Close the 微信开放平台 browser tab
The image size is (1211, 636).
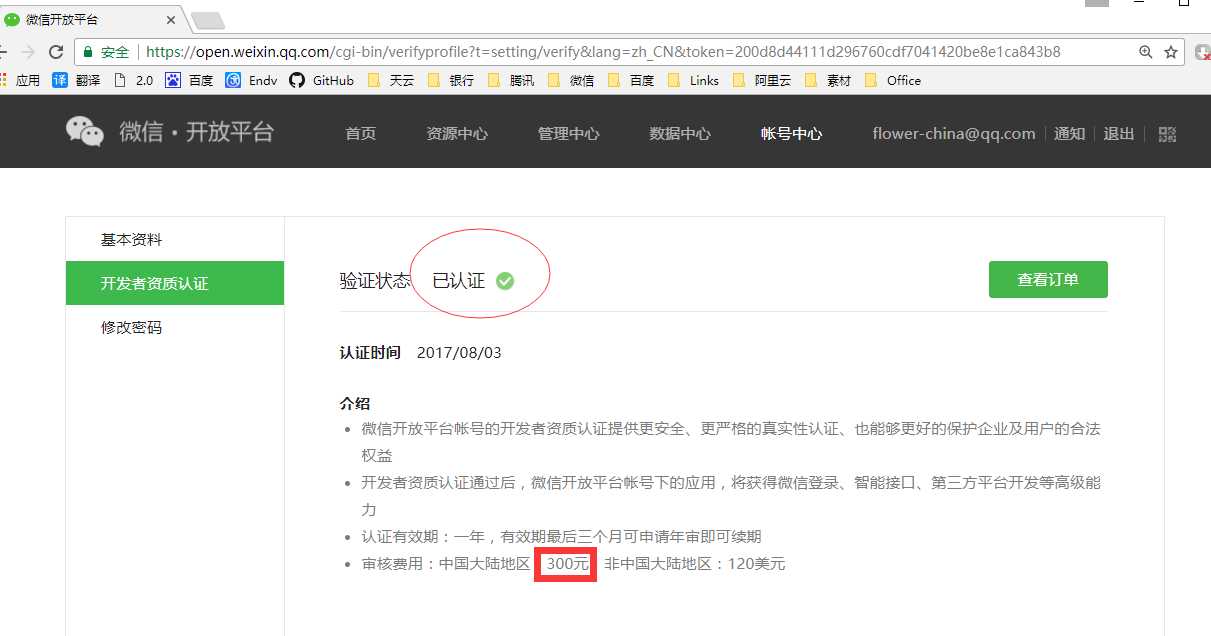click(x=171, y=20)
